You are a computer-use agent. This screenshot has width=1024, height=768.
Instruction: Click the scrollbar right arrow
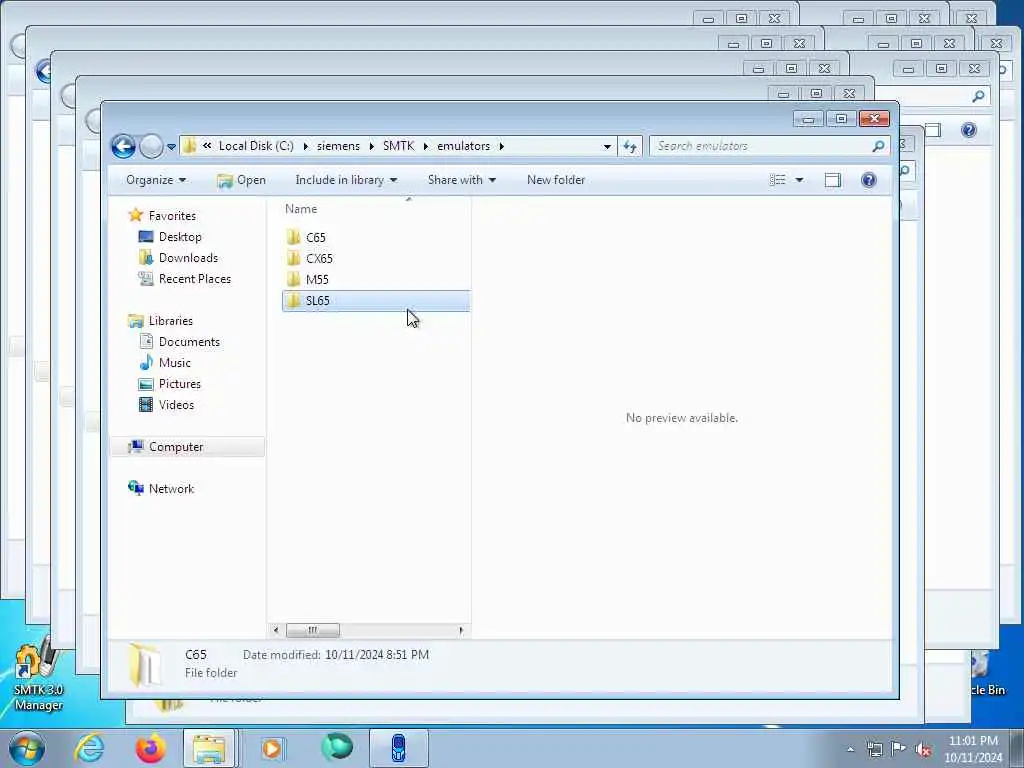tap(461, 630)
